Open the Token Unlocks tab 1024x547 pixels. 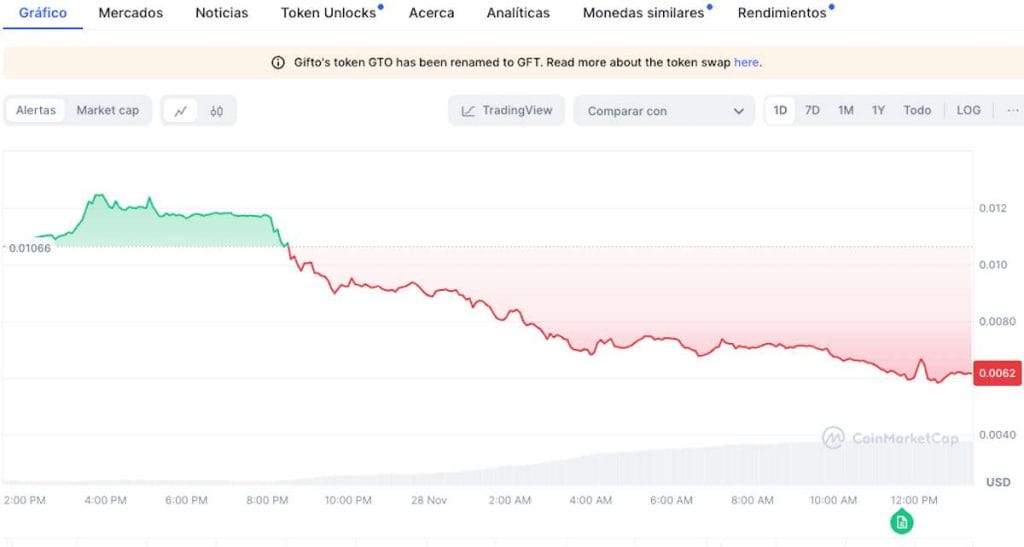click(328, 13)
